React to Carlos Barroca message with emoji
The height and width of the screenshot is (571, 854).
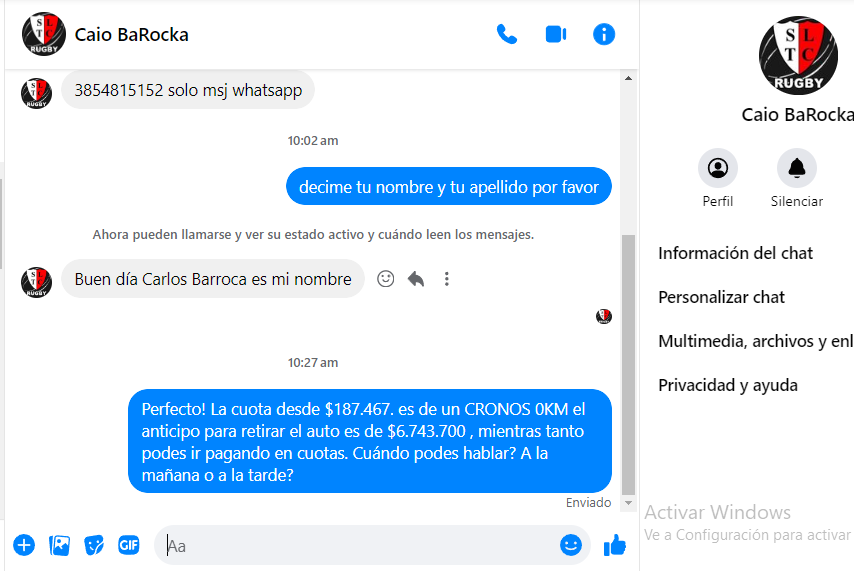386,279
